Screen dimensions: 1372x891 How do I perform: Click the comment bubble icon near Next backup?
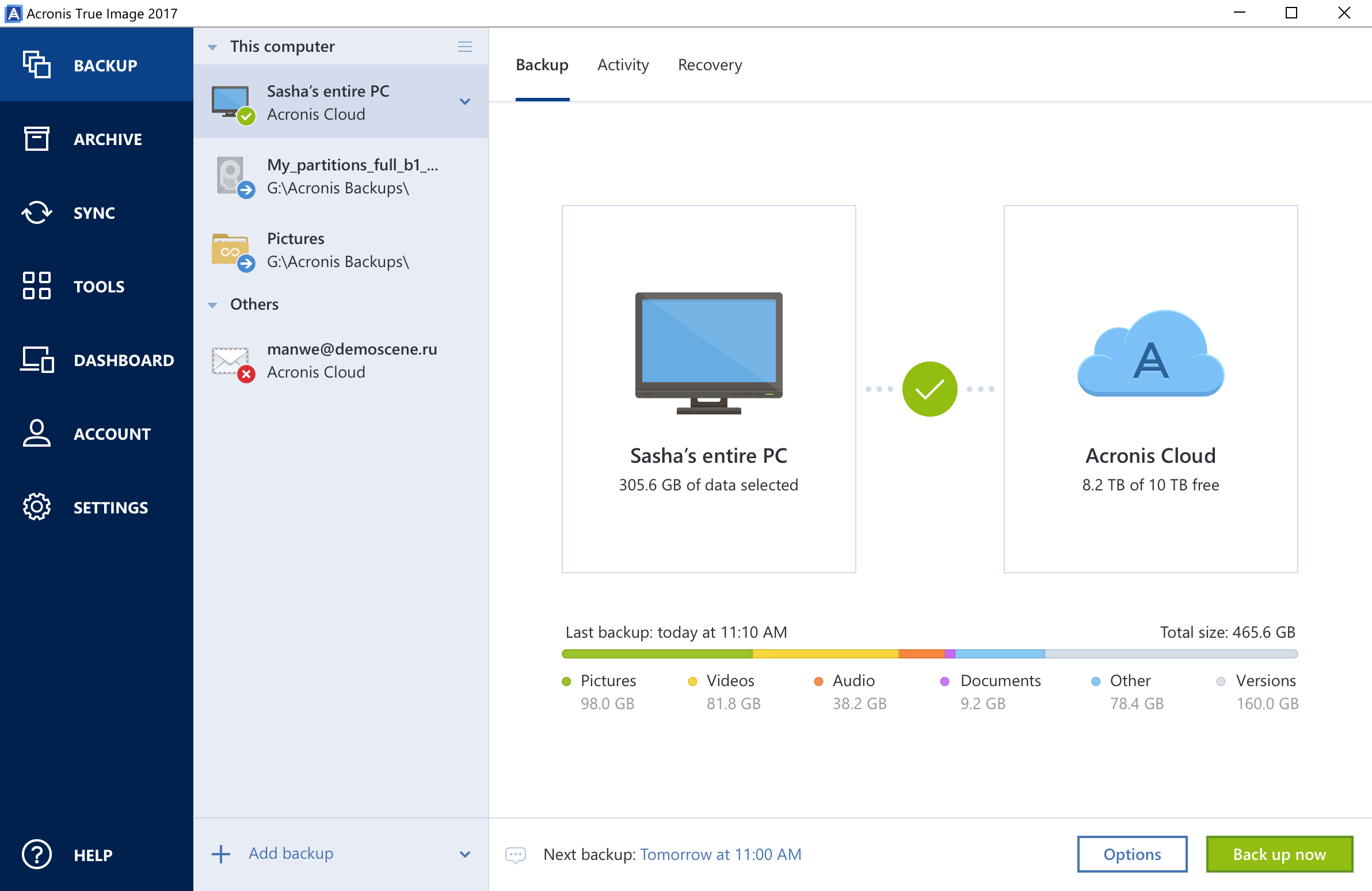coord(516,855)
